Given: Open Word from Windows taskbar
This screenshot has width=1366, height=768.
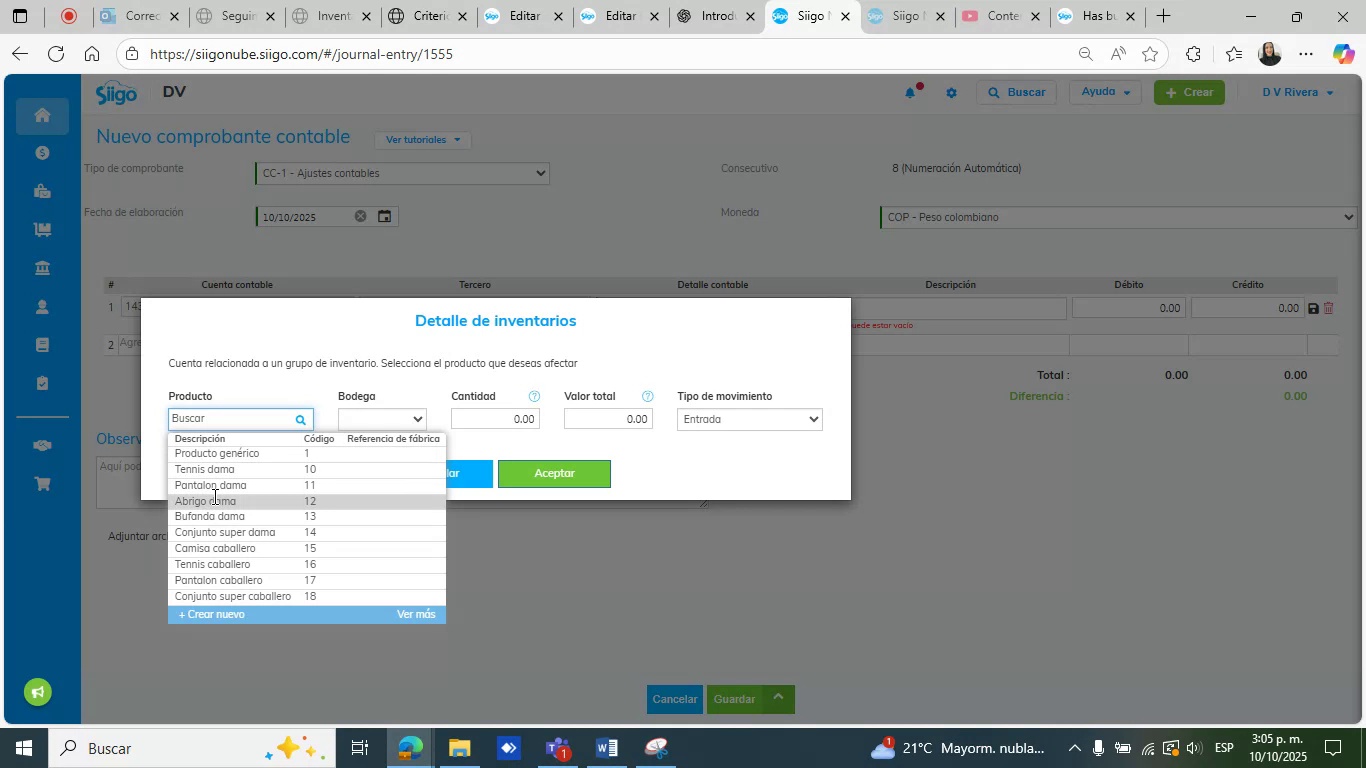Looking at the screenshot, I should [607, 748].
